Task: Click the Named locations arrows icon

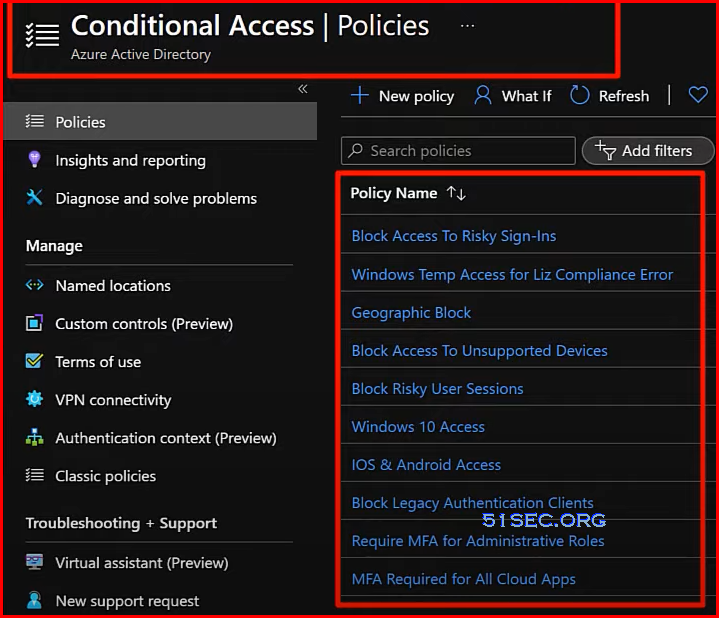Action: 34,285
